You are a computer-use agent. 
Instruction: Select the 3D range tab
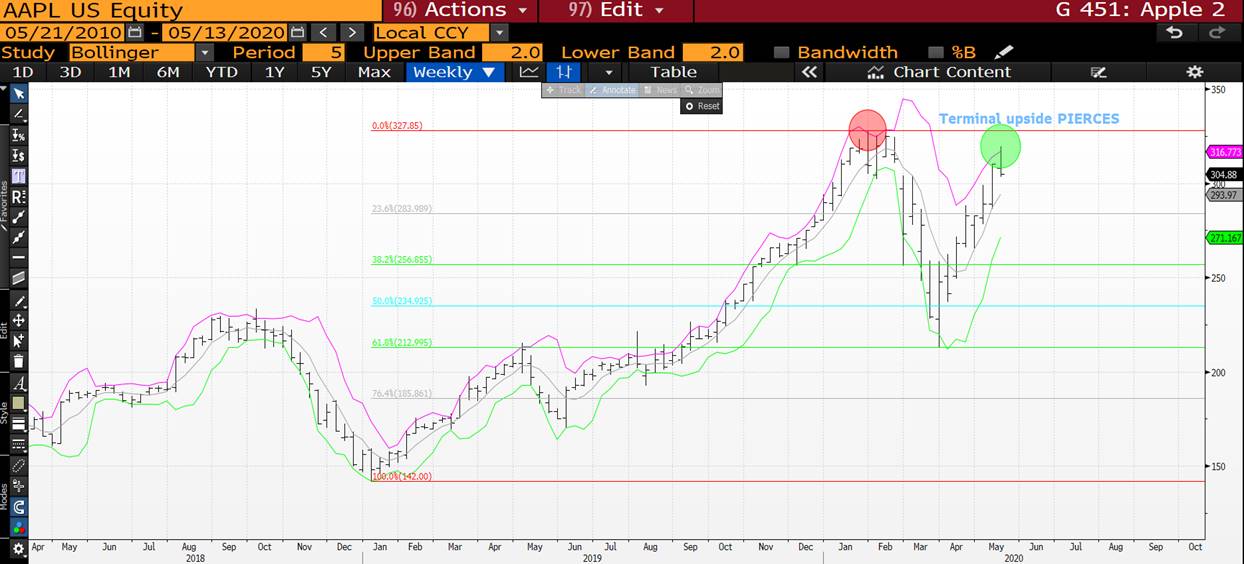pyautogui.click(x=70, y=72)
